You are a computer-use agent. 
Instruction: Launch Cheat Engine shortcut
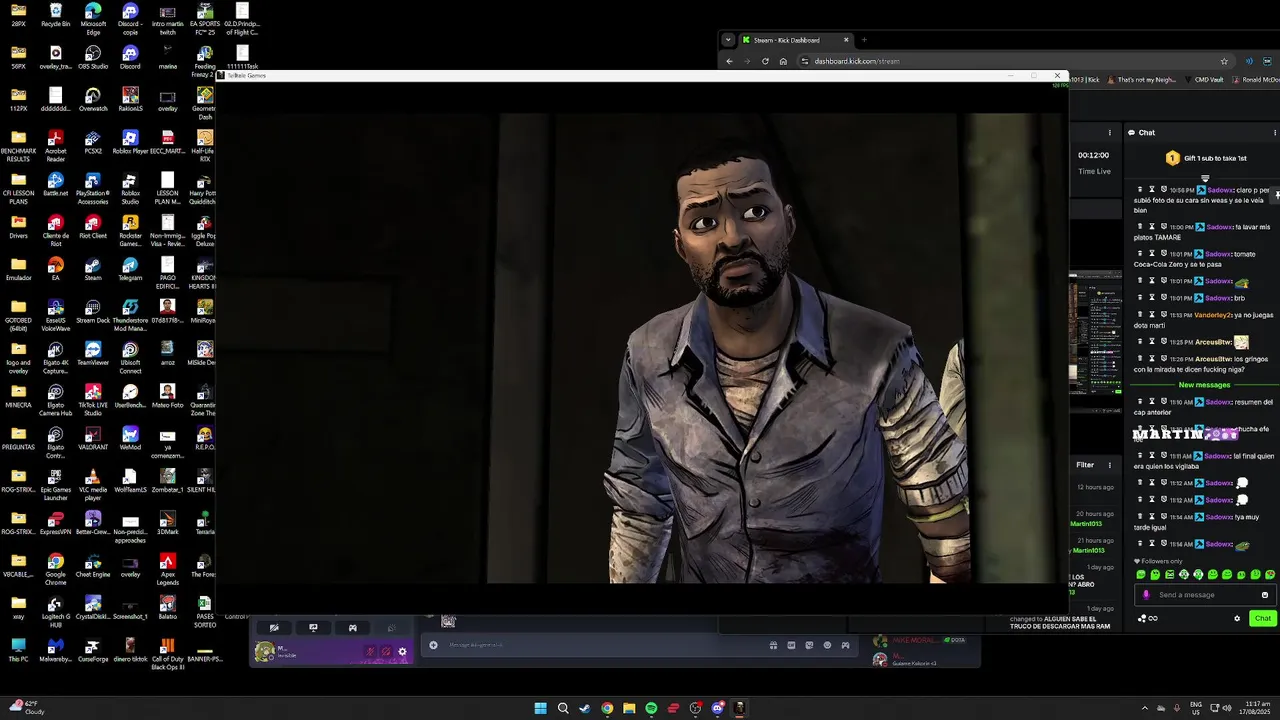[93, 564]
